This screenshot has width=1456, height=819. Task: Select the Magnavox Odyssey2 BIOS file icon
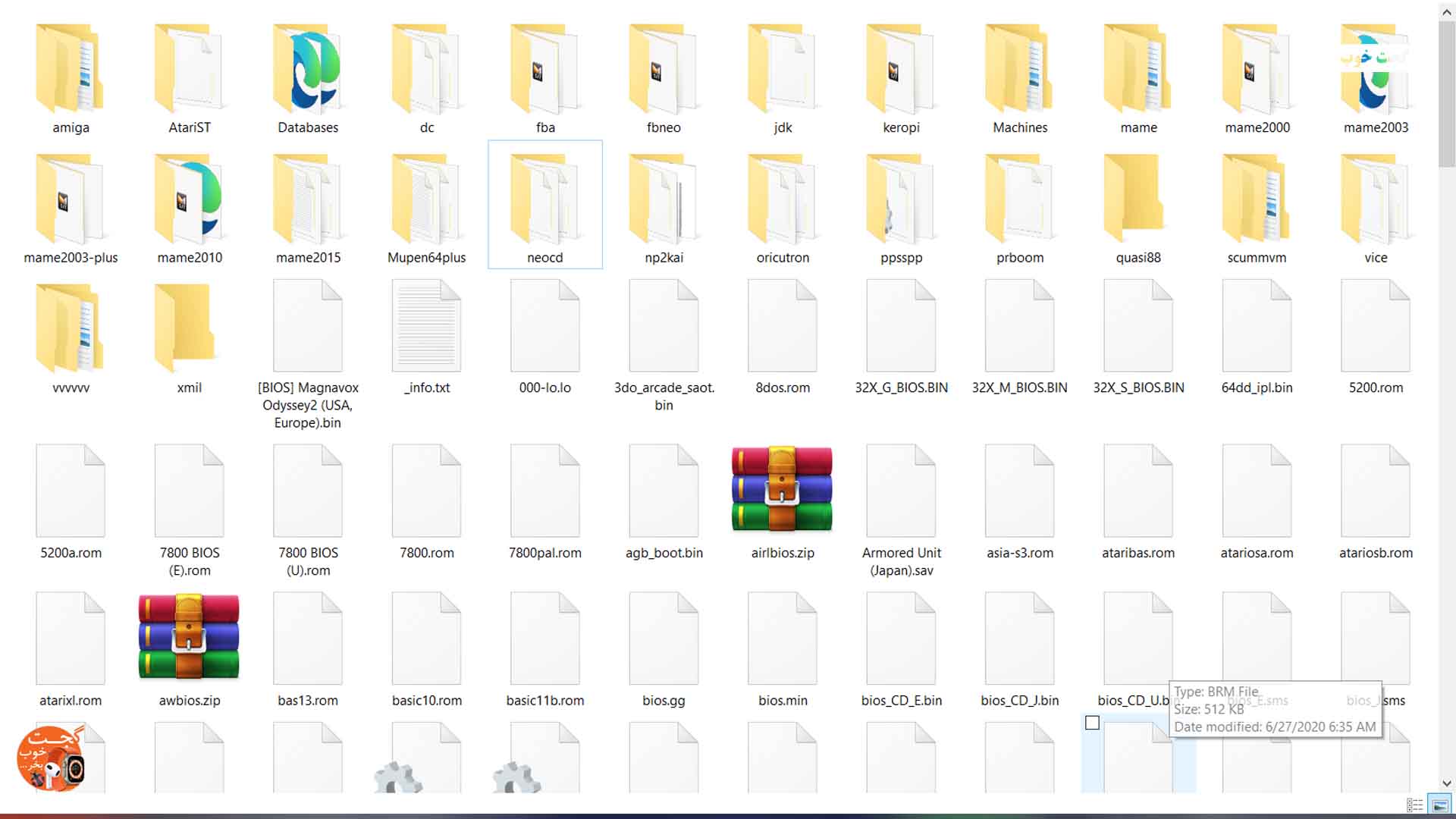point(308,326)
